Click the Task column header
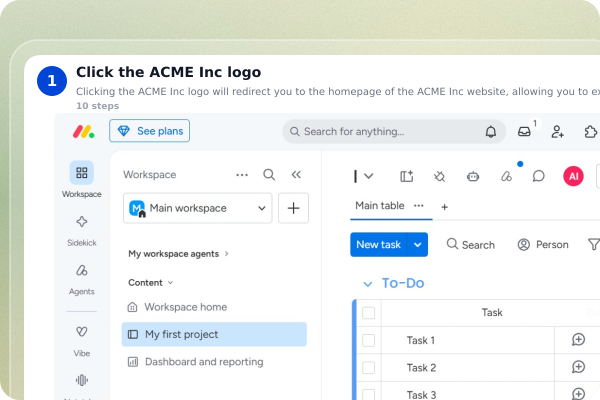This screenshot has height=400, width=600. [x=492, y=313]
